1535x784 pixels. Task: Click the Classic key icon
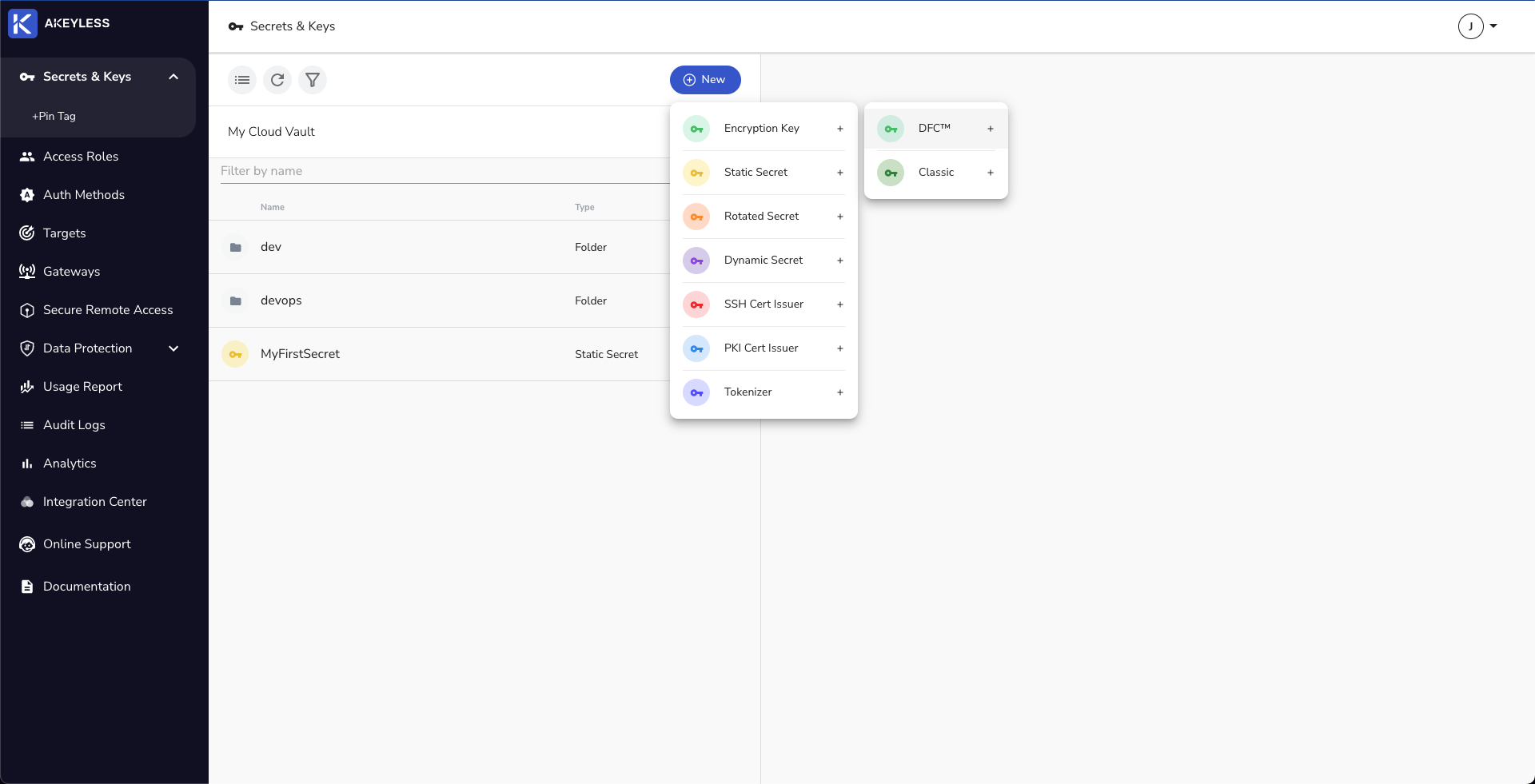coord(891,173)
